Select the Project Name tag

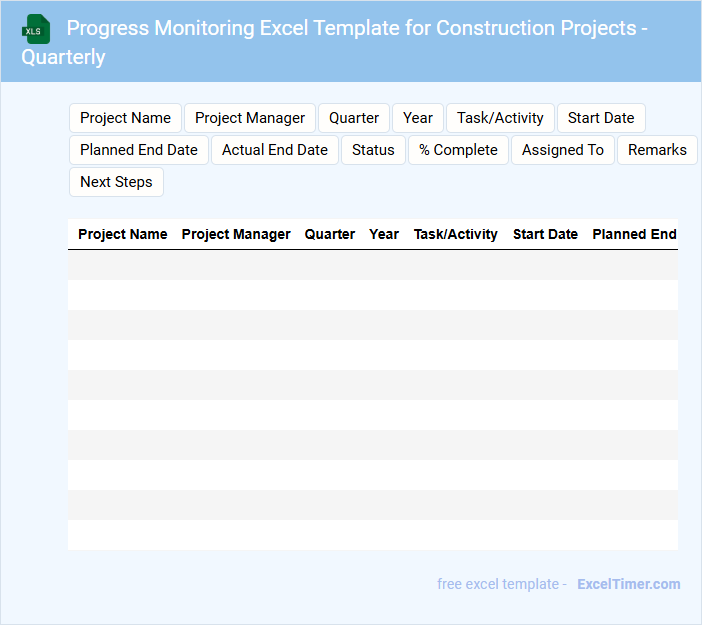(x=125, y=118)
